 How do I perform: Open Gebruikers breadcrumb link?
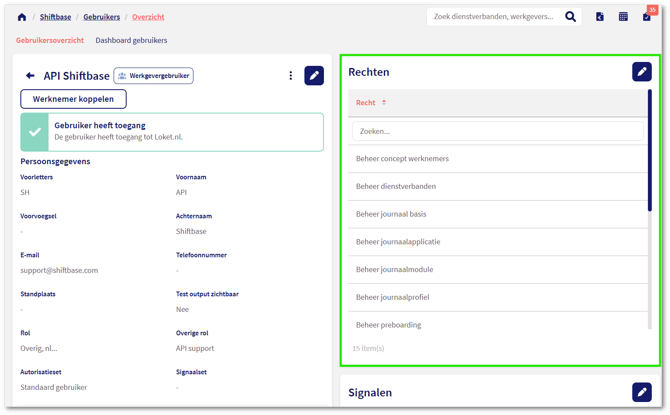[x=101, y=17]
